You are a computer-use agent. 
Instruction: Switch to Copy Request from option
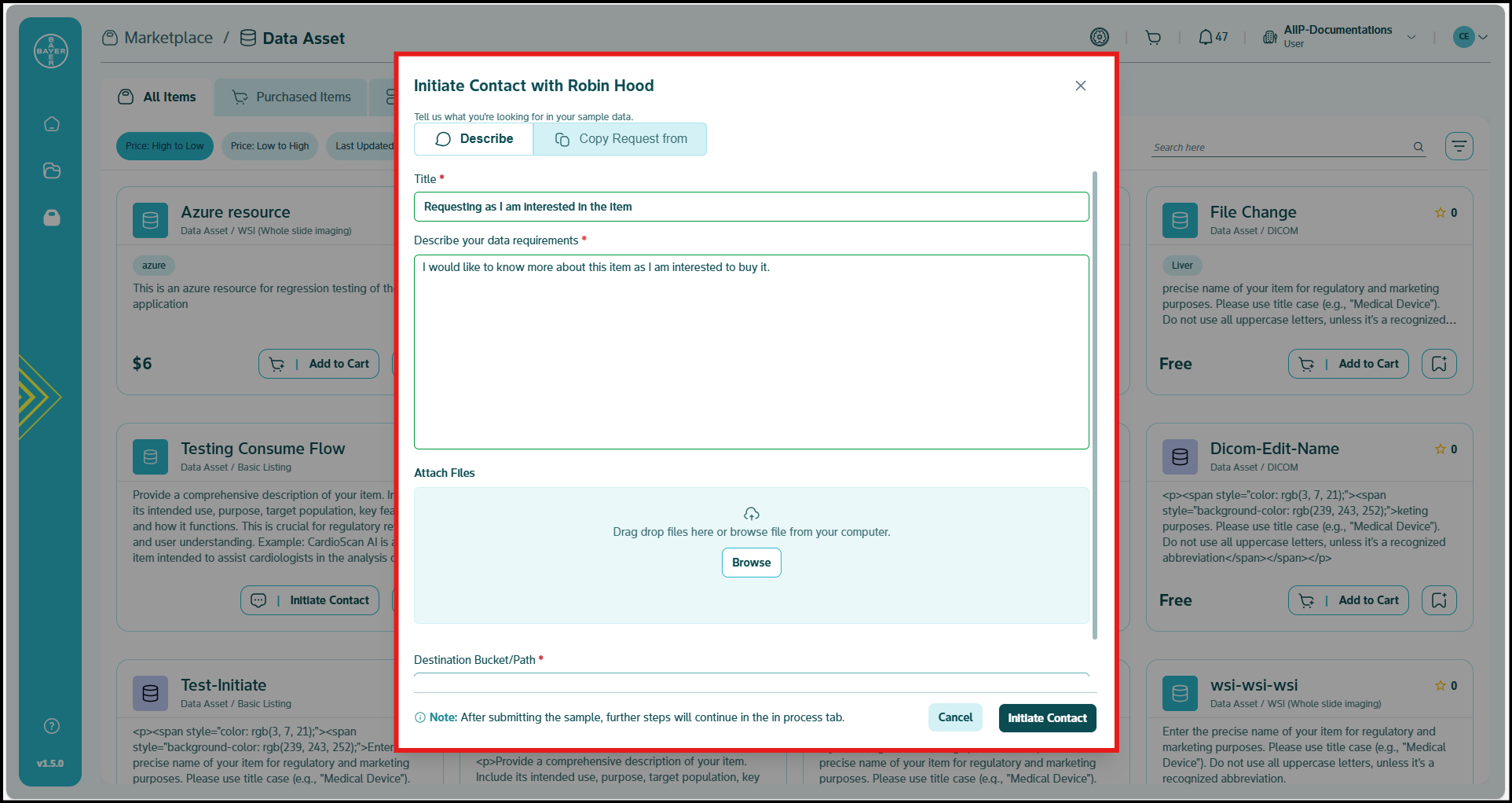point(620,138)
